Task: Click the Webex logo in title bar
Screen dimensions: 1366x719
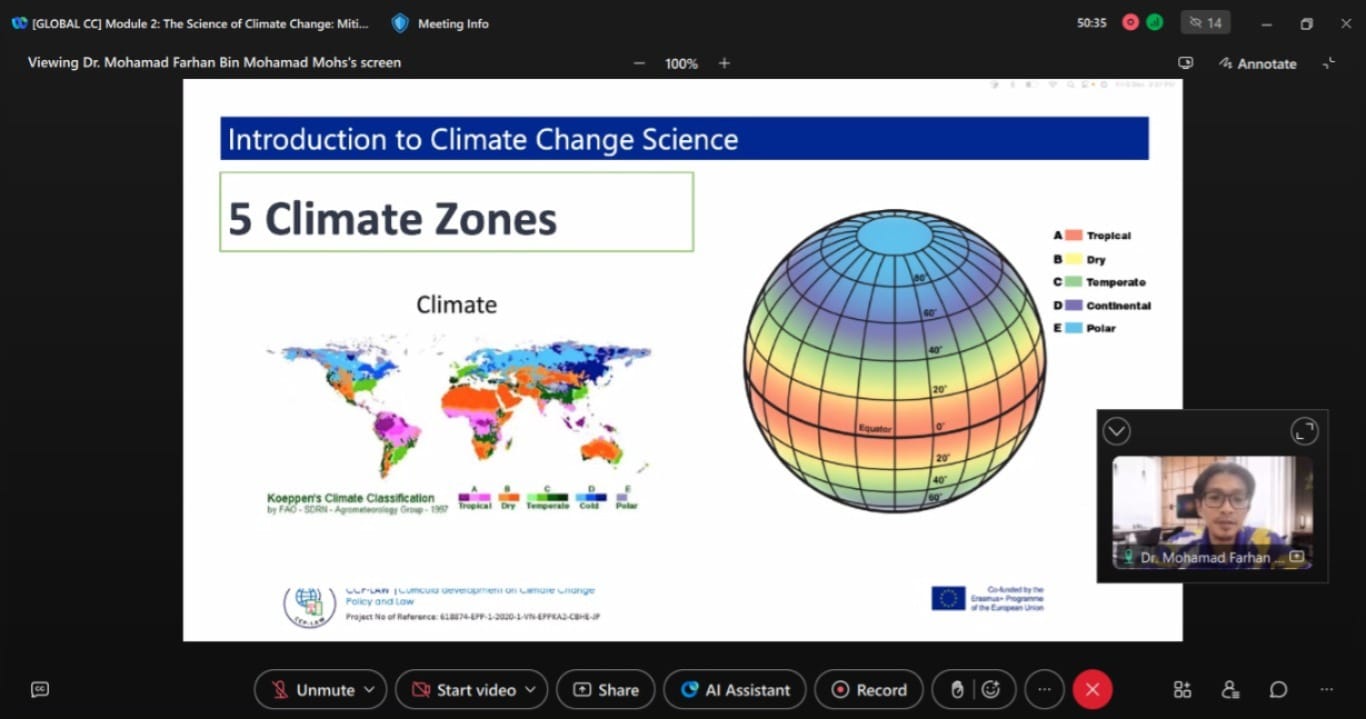Action: (19, 23)
